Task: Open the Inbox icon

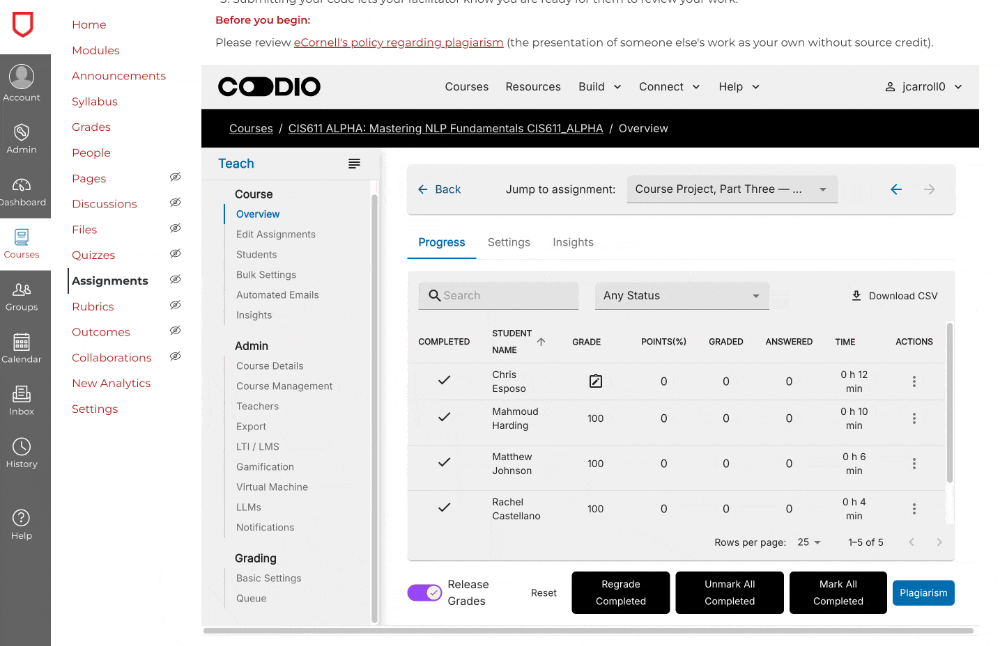Action: click(22, 394)
